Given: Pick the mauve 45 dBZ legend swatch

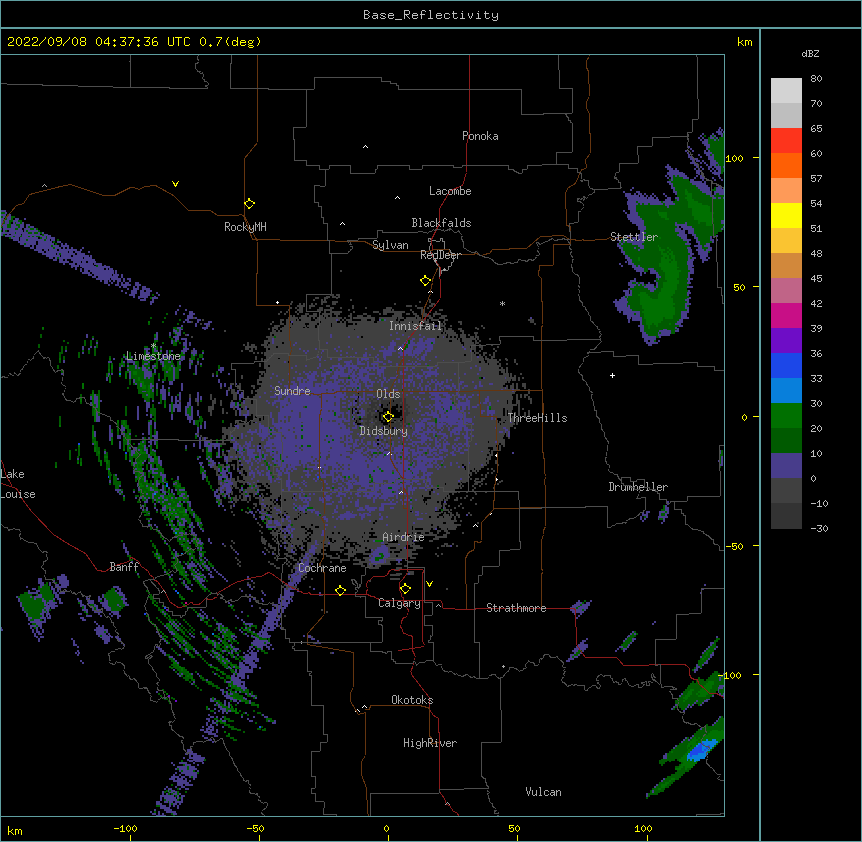Looking at the screenshot, I should point(786,290).
